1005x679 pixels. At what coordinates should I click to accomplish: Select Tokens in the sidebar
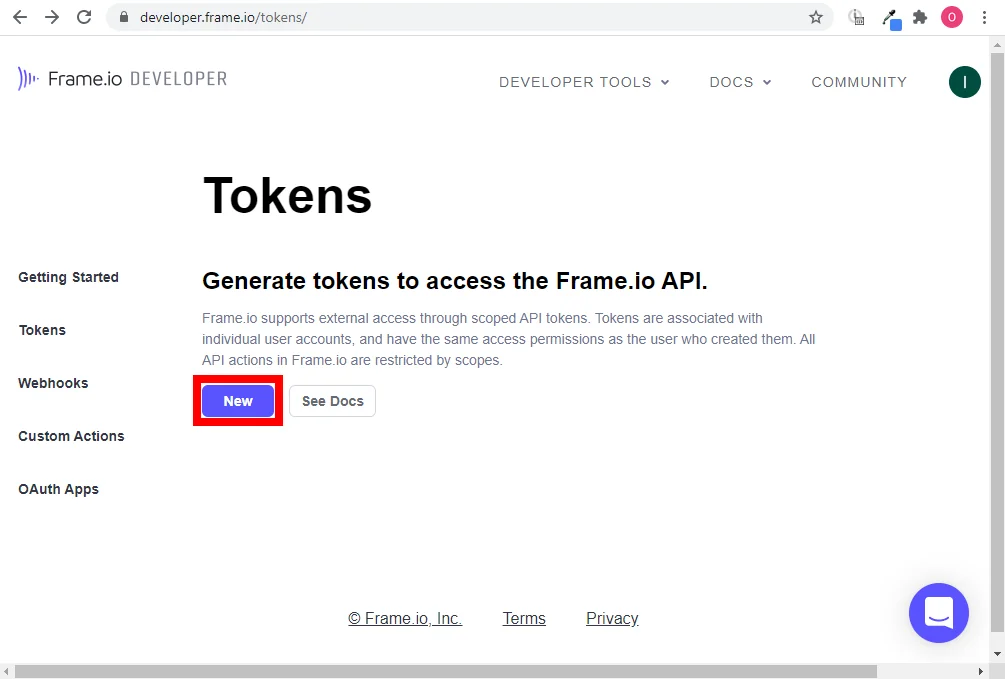[x=42, y=330]
